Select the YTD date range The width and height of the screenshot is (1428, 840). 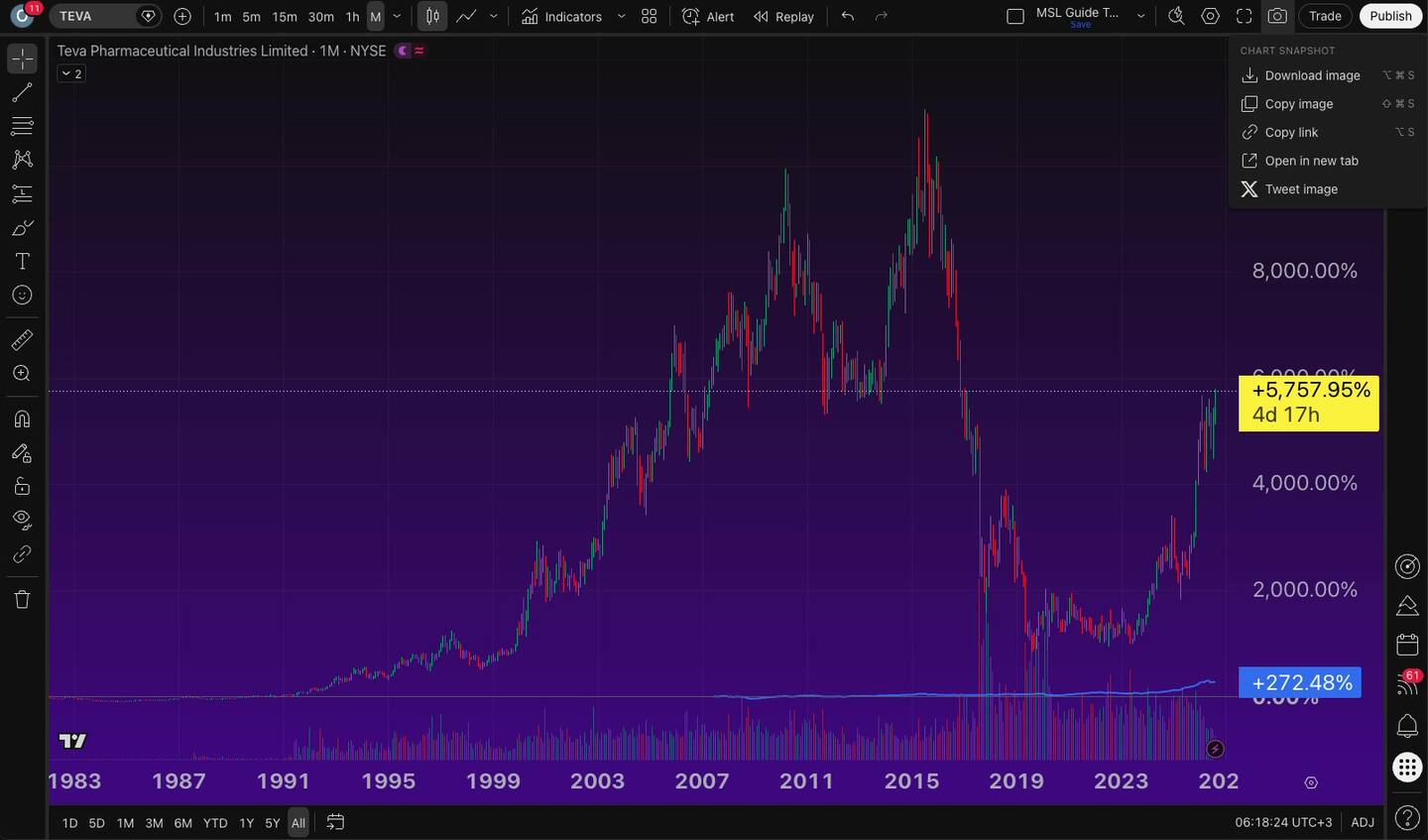(x=215, y=823)
